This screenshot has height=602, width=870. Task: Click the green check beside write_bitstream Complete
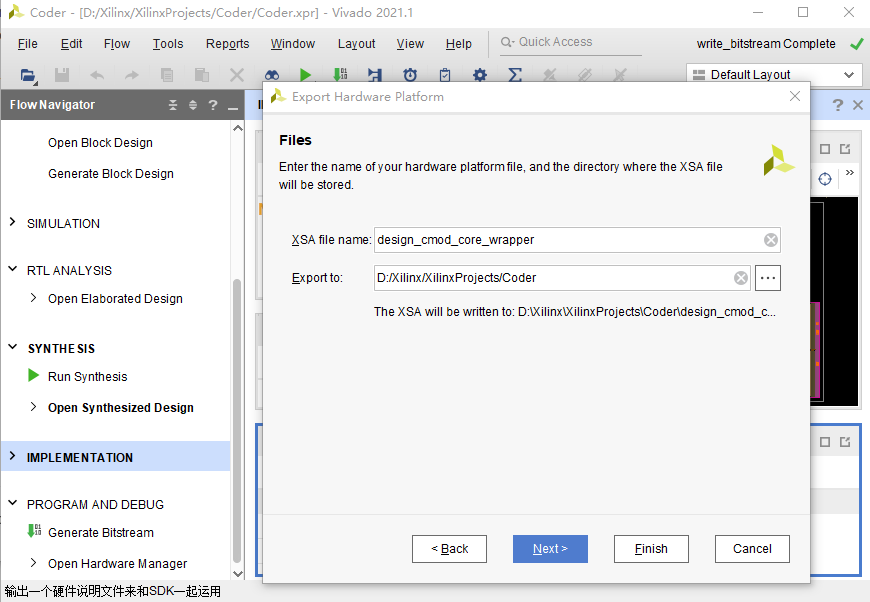(x=857, y=44)
